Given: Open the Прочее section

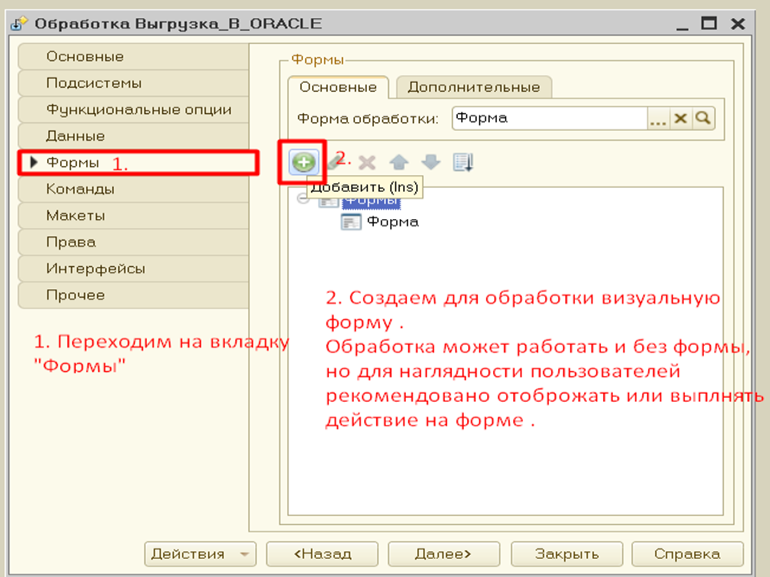Looking at the screenshot, I should tap(133, 295).
